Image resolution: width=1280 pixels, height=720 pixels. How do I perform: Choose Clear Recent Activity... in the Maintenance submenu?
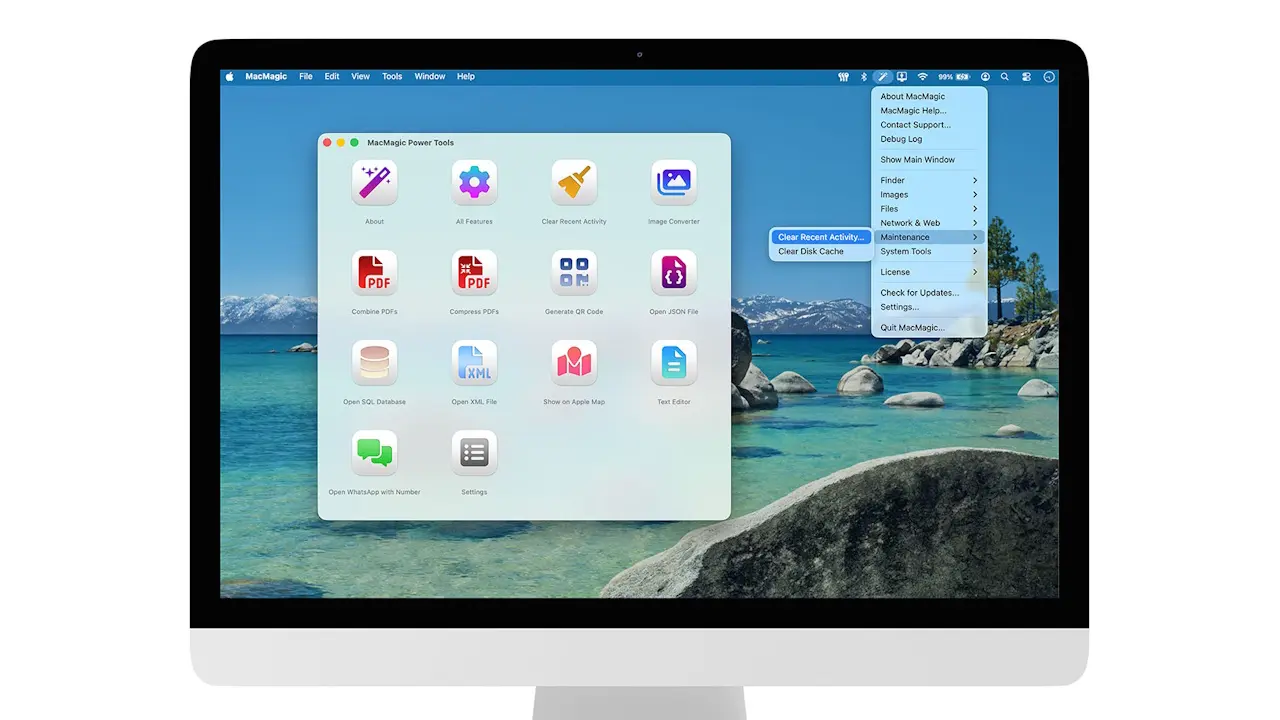coord(821,237)
